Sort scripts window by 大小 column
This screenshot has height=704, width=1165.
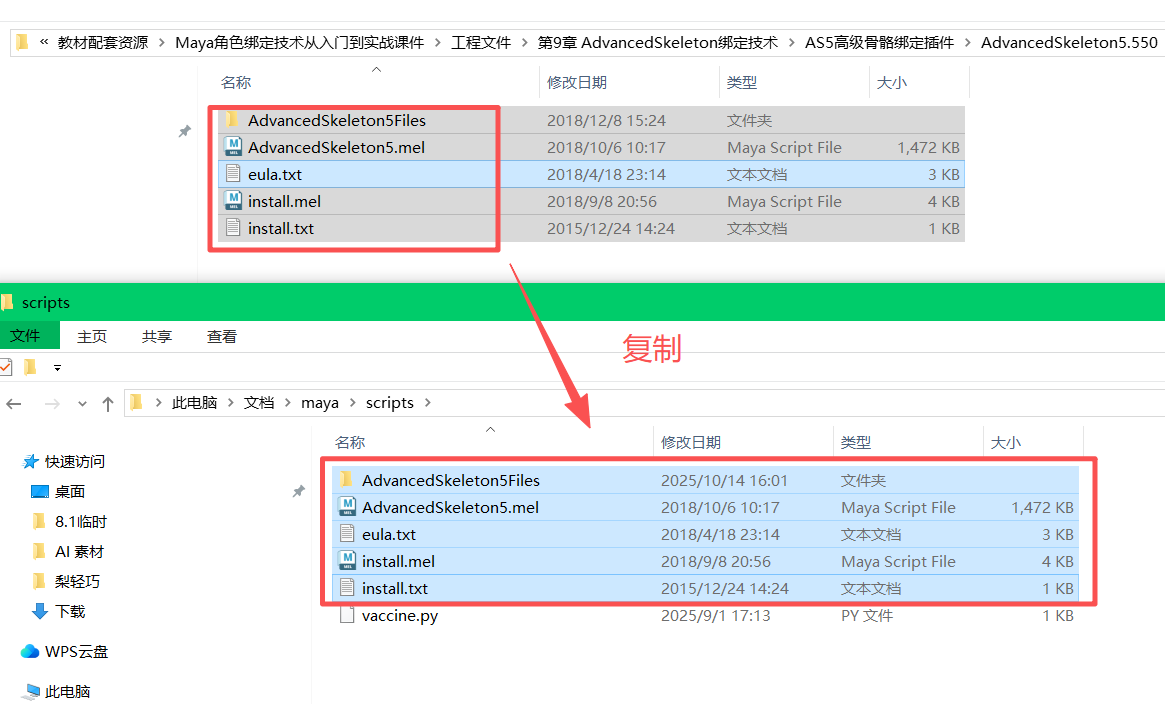point(1006,443)
